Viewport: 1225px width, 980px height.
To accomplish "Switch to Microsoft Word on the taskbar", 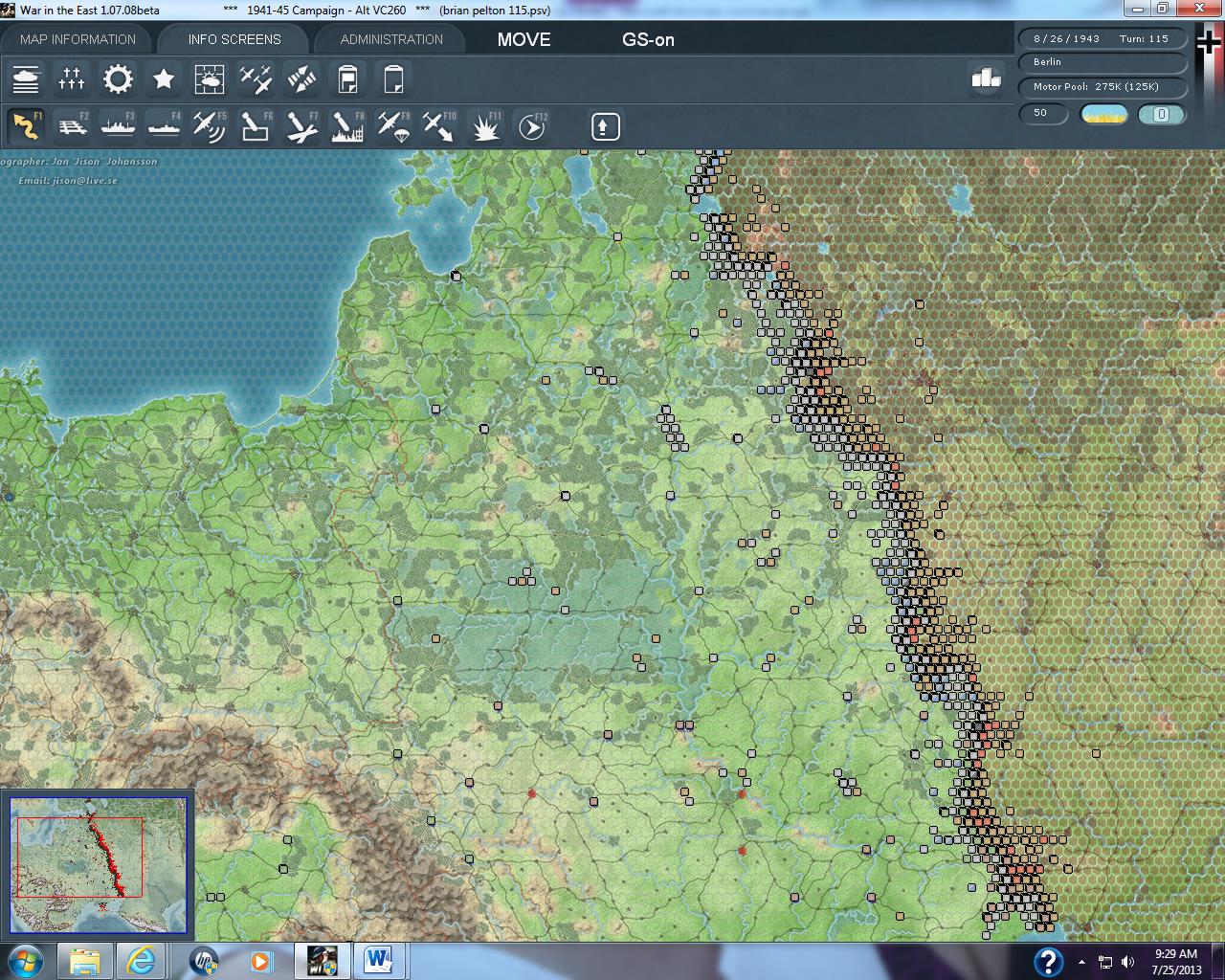I will tap(381, 960).
